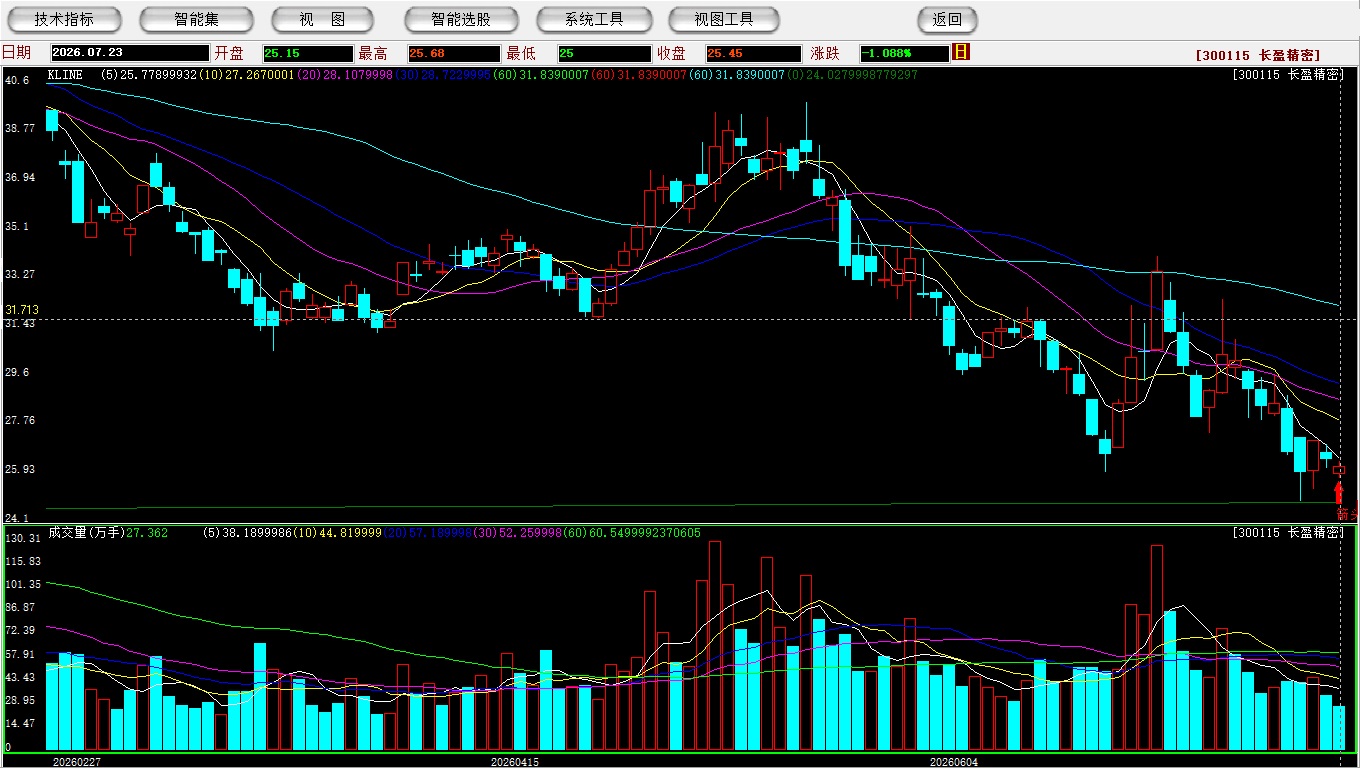Select the 开盘 value field 25.15
The image size is (1360, 768).
308,53
